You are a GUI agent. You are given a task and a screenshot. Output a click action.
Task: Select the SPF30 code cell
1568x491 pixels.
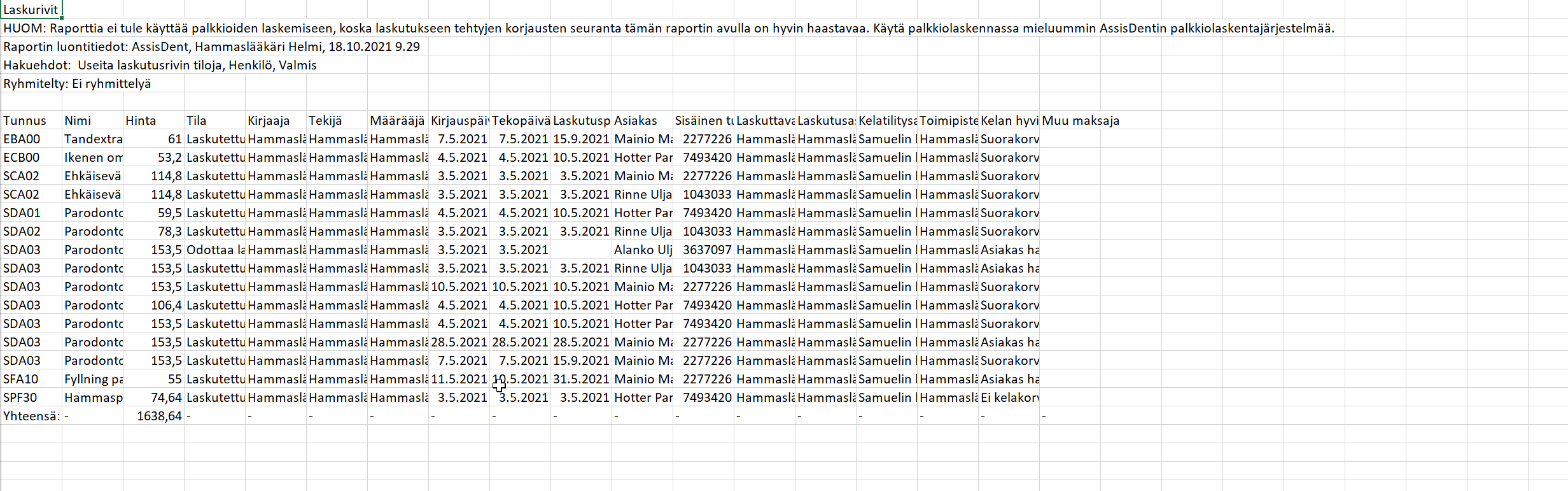click(x=31, y=397)
